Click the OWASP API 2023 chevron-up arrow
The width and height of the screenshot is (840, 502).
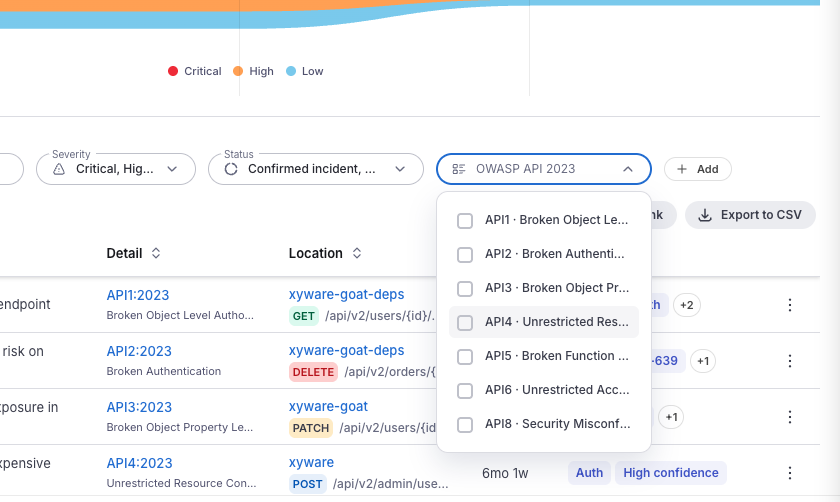coord(628,169)
